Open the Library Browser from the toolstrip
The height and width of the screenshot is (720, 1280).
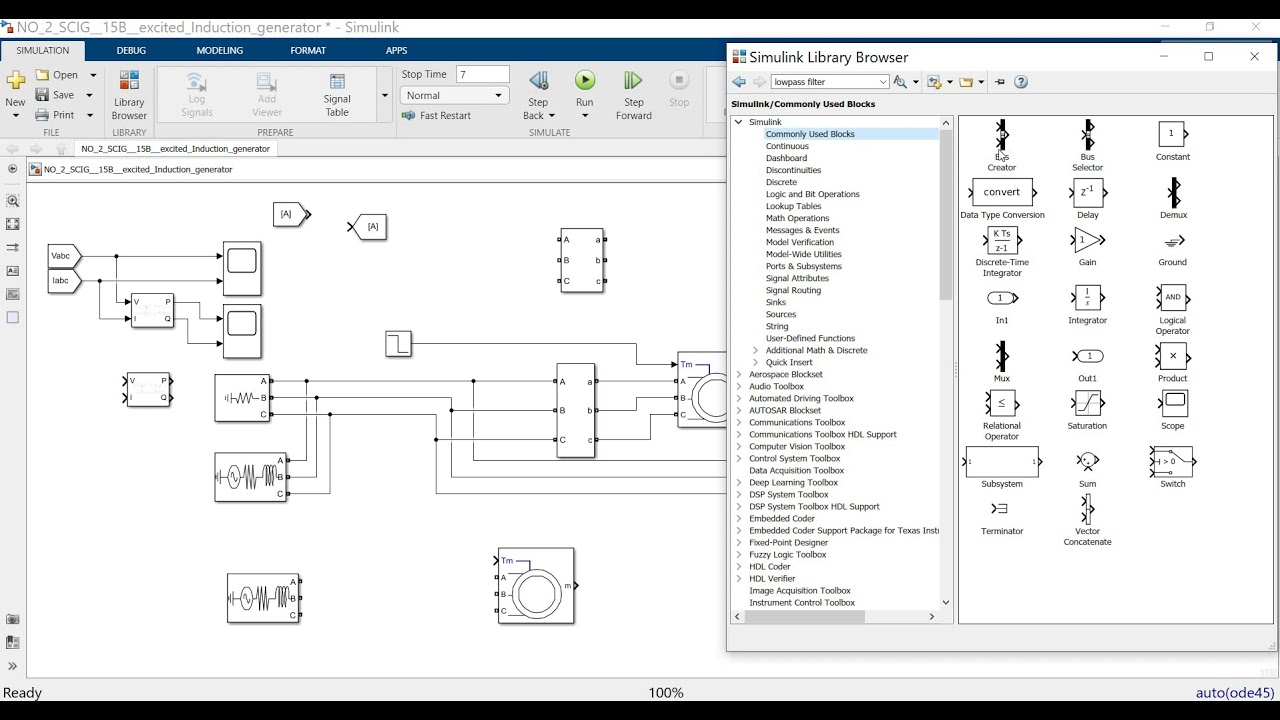pyautogui.click(x=129, y=95)
